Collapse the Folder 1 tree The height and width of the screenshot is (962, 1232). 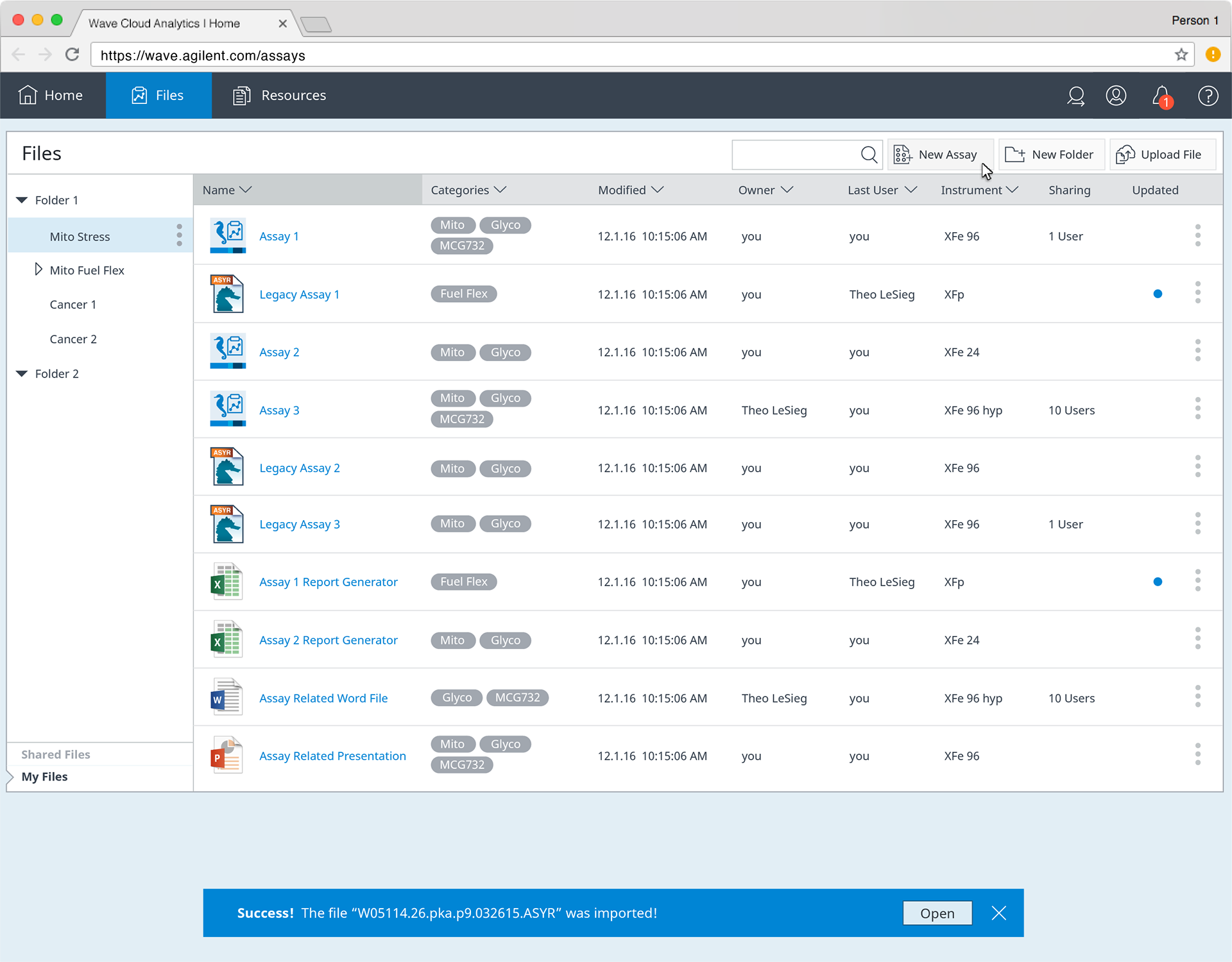pyautogui.click(x=22, y=200)
